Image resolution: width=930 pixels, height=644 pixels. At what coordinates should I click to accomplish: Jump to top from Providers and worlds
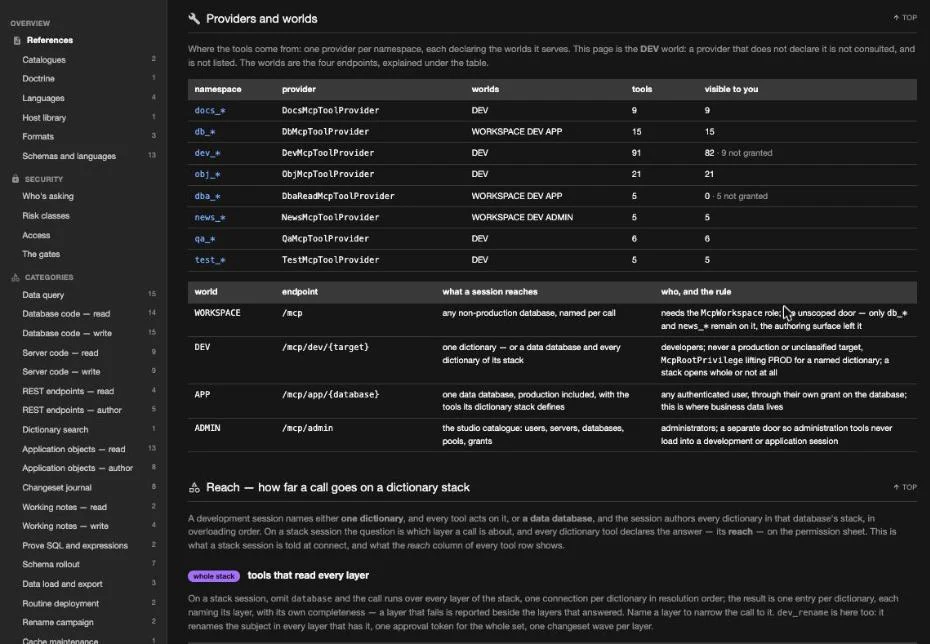[905, 18]
